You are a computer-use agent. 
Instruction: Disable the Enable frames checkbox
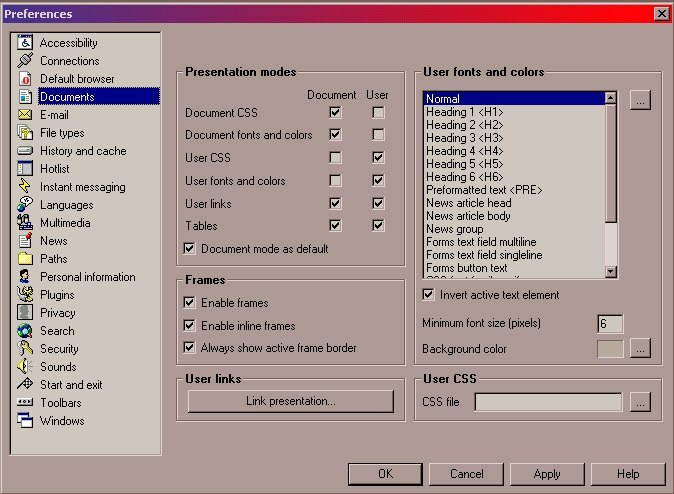190,303
